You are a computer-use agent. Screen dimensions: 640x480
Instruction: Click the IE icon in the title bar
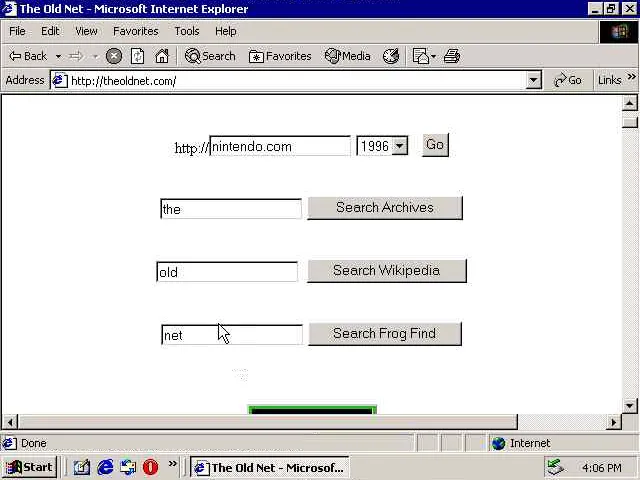tap(9, 9)
